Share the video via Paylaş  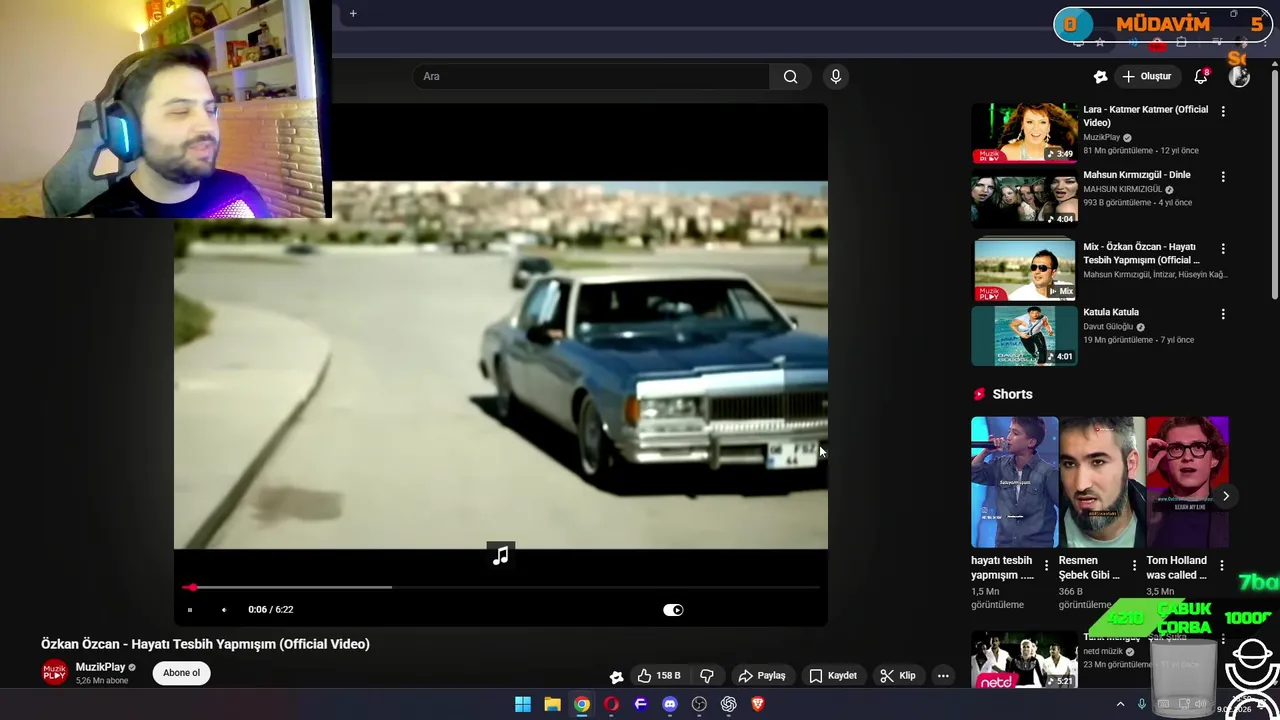point(761,676)
